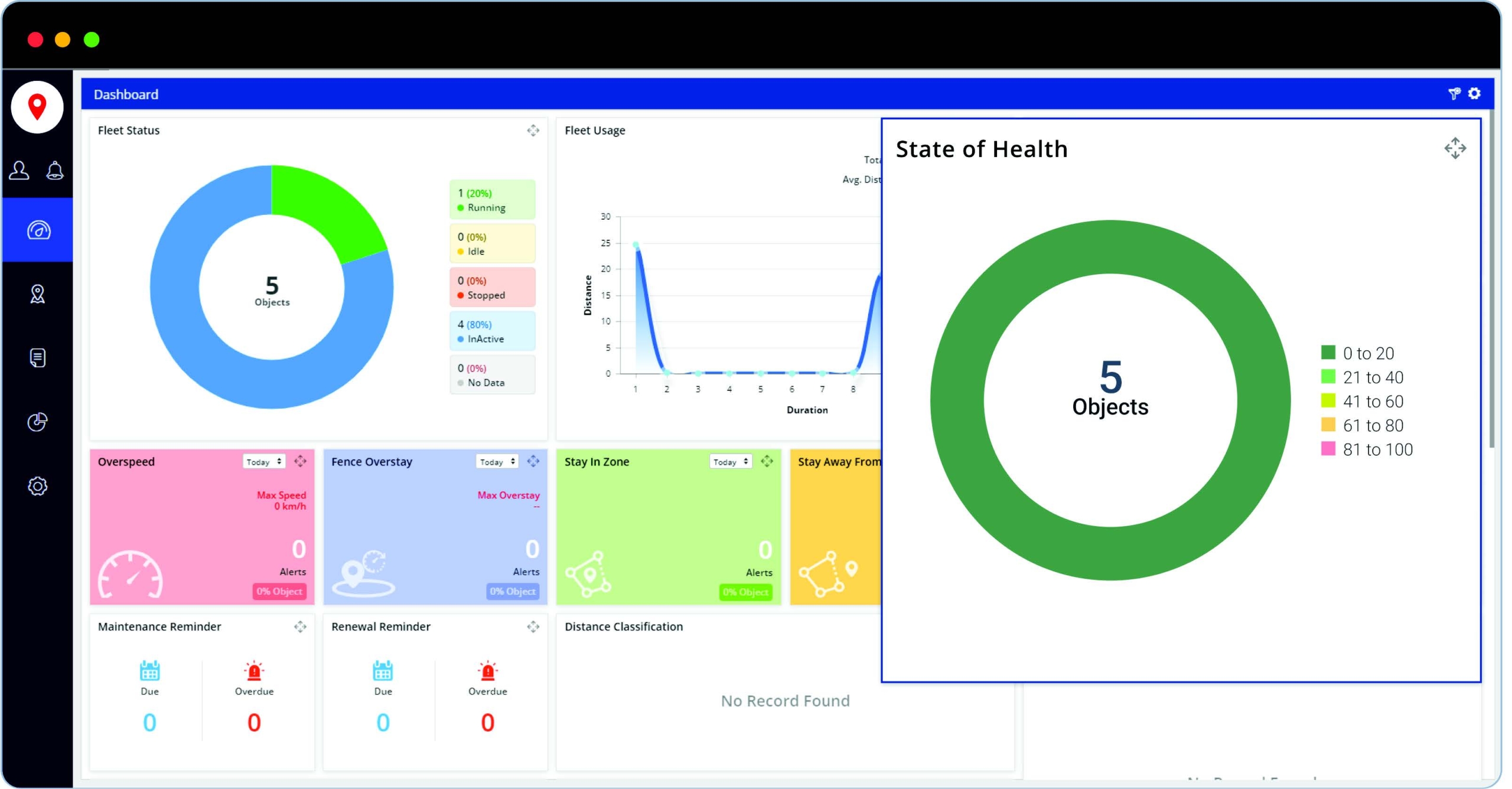Toggle the Running status legend item

point(491,200)
